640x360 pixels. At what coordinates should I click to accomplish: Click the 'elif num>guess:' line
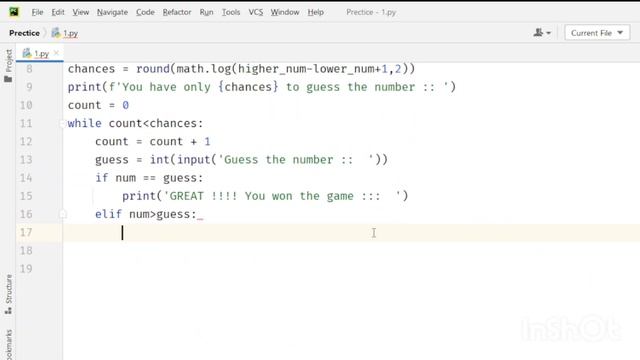tap(149, 214)
